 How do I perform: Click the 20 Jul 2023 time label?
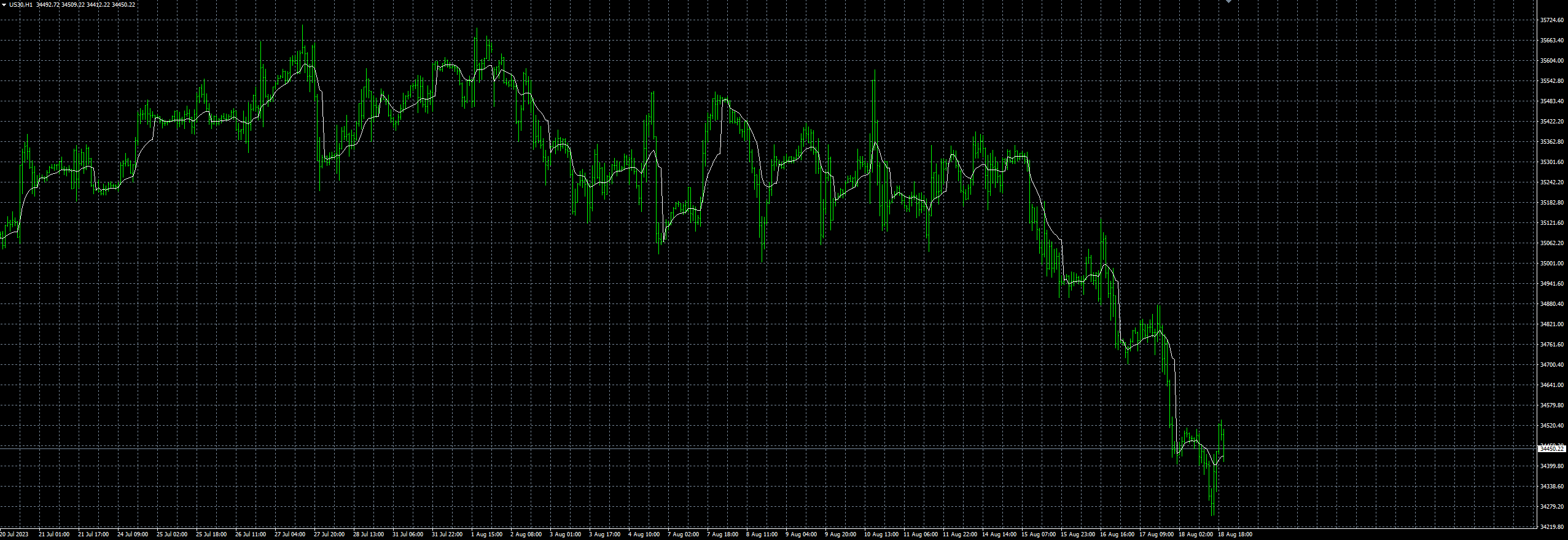click(x=14, y=534)
